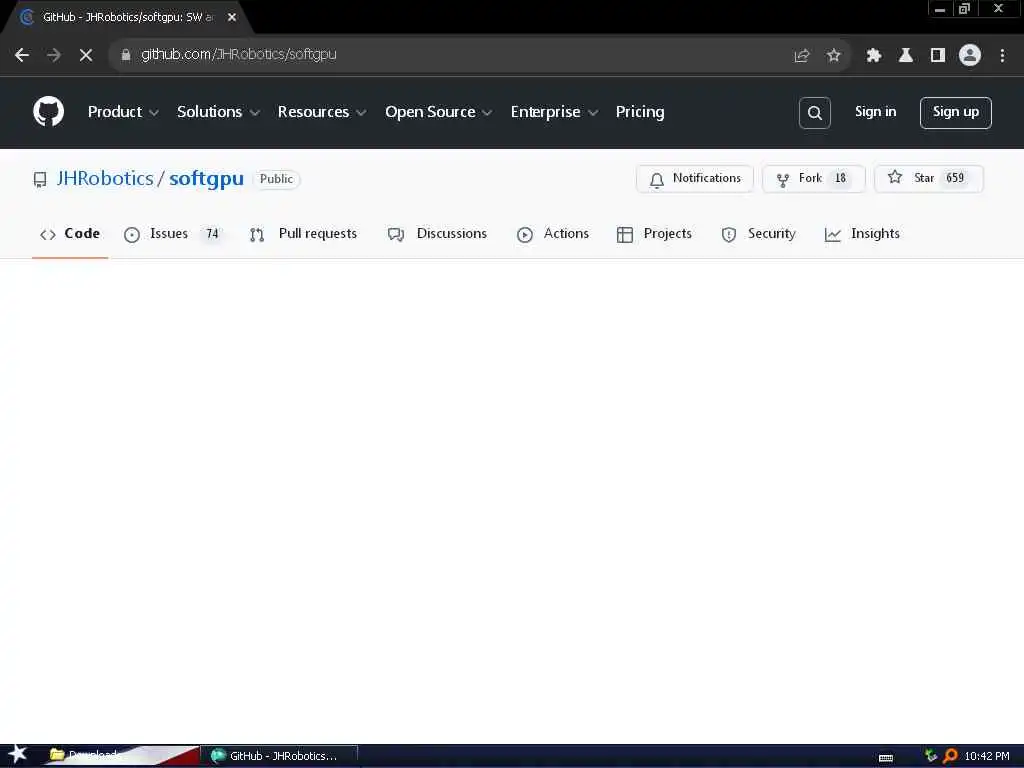Open the Actions tab
Viewport: 1024px width, 768px height.
click(552, 234)
